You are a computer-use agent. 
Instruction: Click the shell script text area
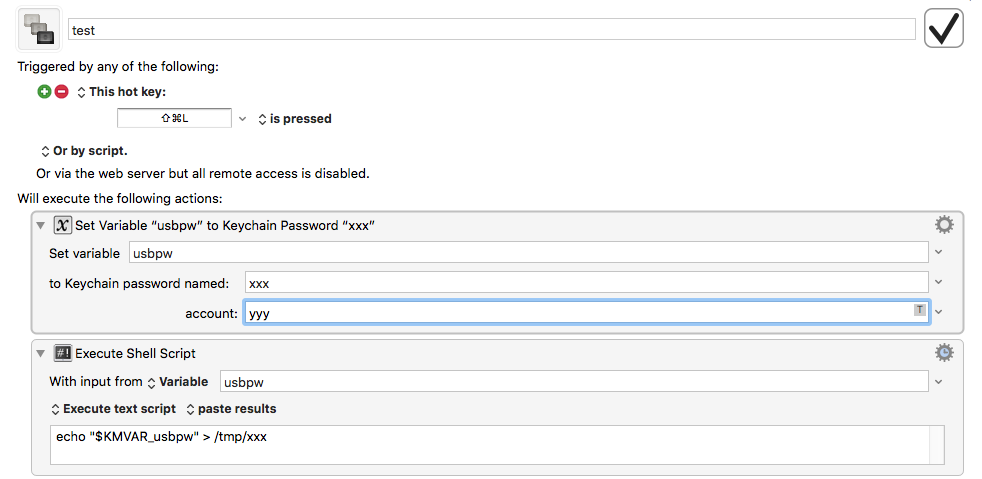click(x=490, y=445)
